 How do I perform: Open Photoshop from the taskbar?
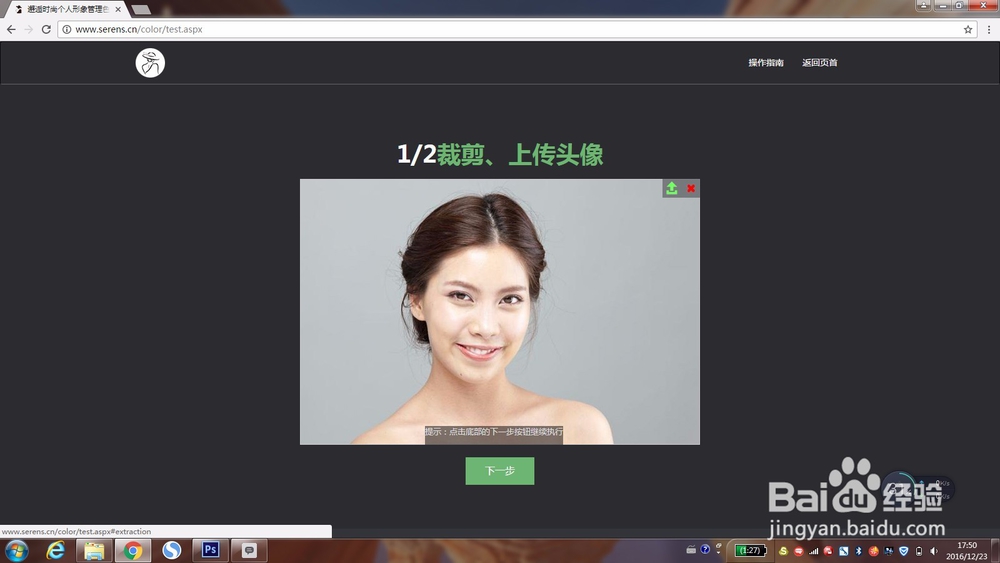[x=210, y=550]
